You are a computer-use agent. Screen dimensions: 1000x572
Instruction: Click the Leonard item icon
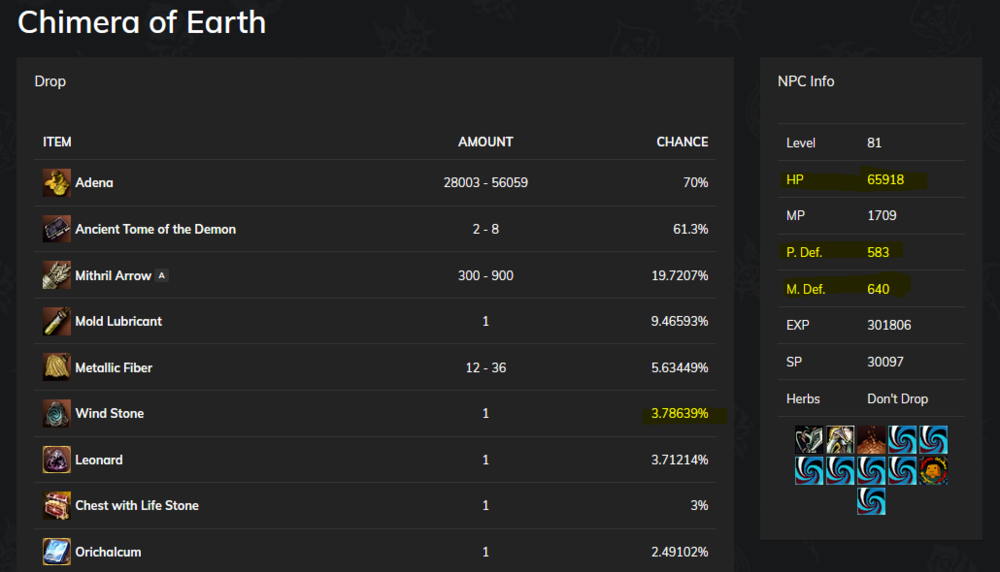coord(56,460)
